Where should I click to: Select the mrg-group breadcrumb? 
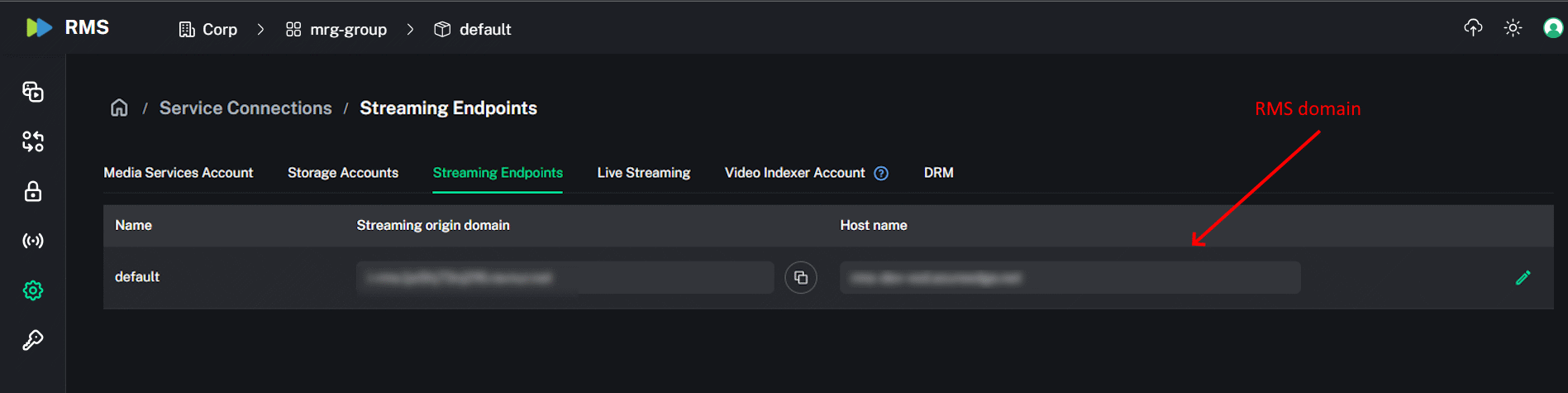[x=336, y=29]
